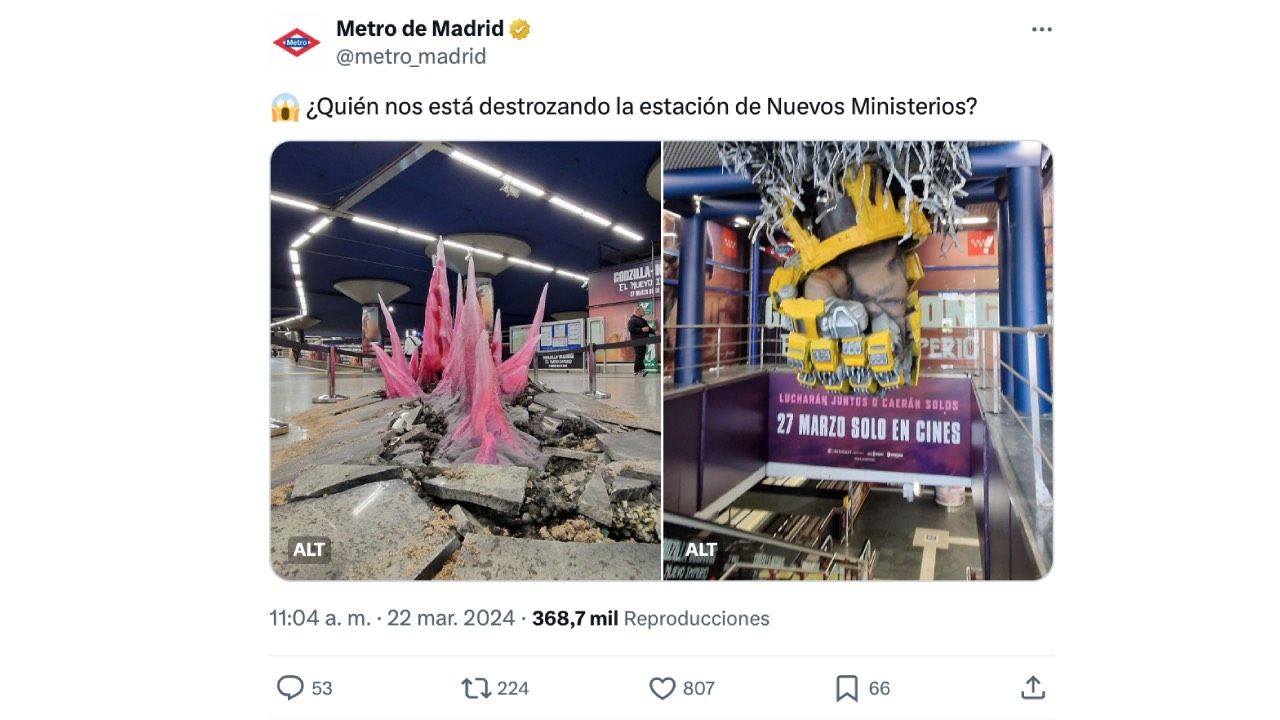The image size is (1280, 720).
Task: Click the gold verified badge
Action: point(520,30)
